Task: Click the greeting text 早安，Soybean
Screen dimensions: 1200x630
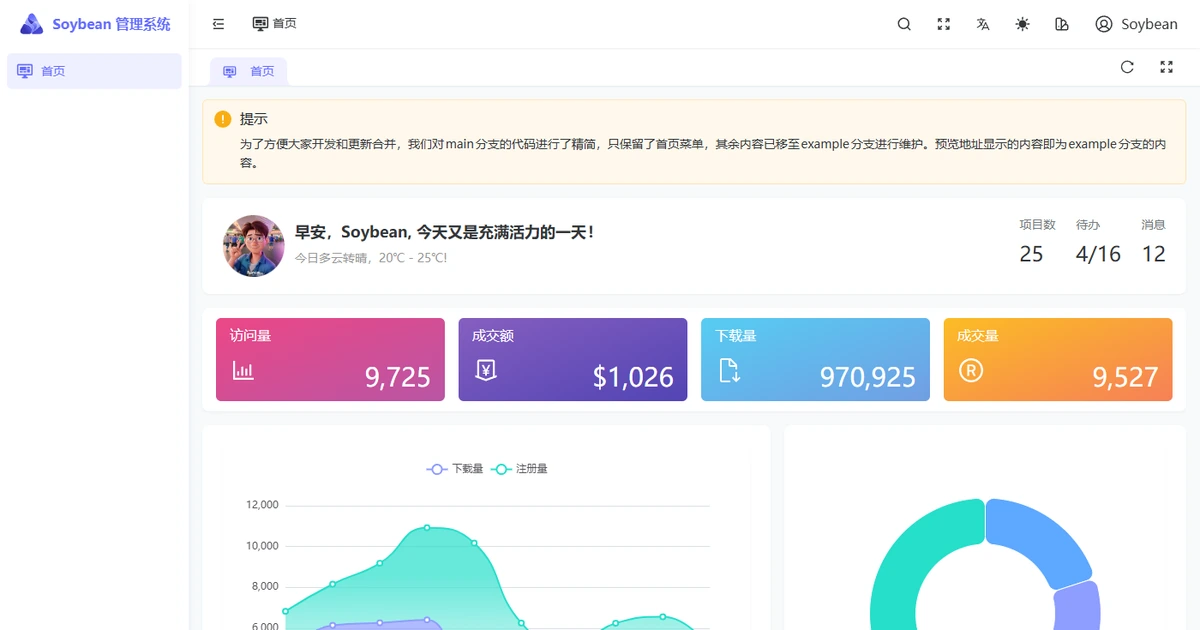Action: (445, 232)
